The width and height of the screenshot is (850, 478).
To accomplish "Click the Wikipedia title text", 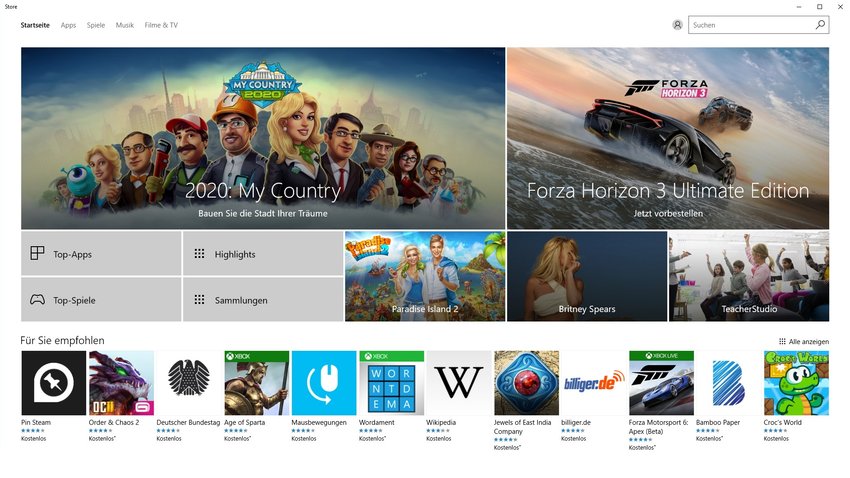I will pyautogui.click(x=441, y=422).
